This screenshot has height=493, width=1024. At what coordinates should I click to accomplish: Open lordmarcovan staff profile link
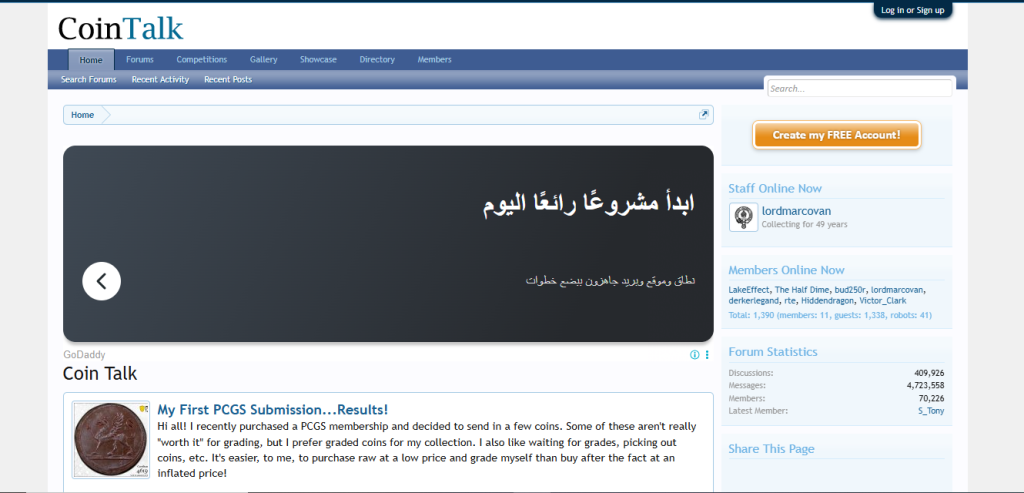click(x=796, y=211)
